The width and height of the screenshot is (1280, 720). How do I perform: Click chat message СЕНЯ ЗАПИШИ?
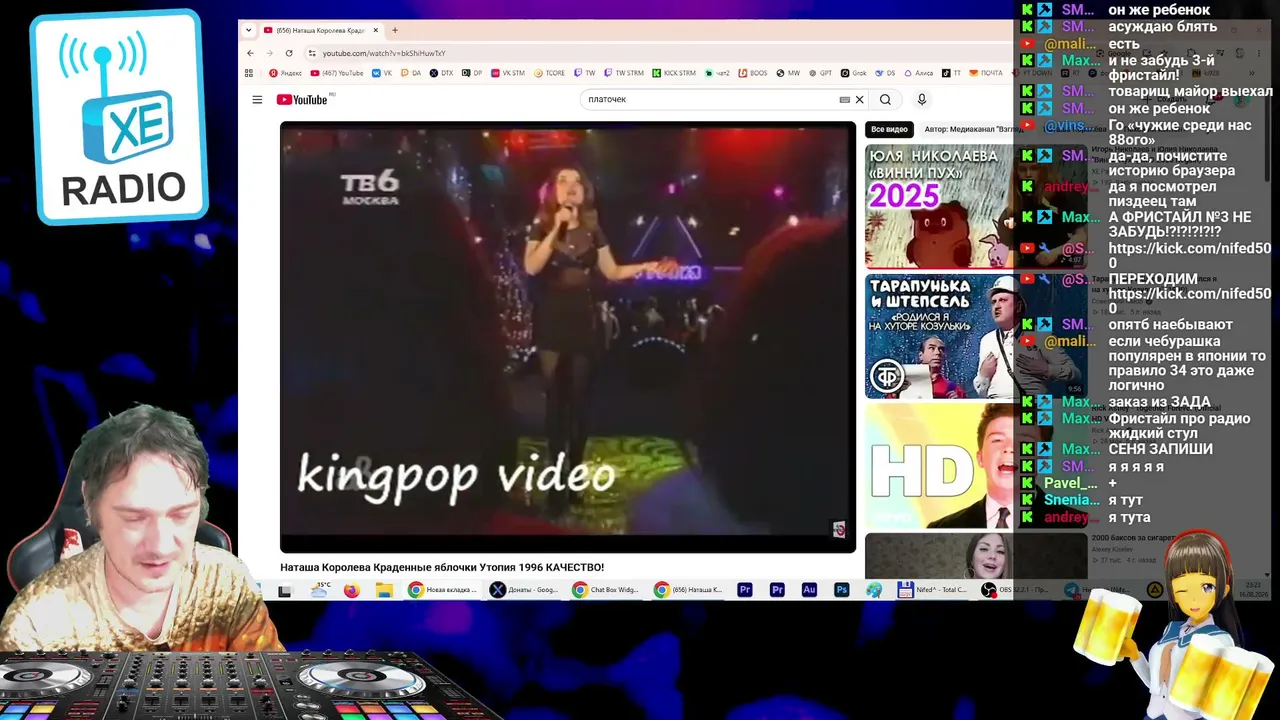point(1161,450)
